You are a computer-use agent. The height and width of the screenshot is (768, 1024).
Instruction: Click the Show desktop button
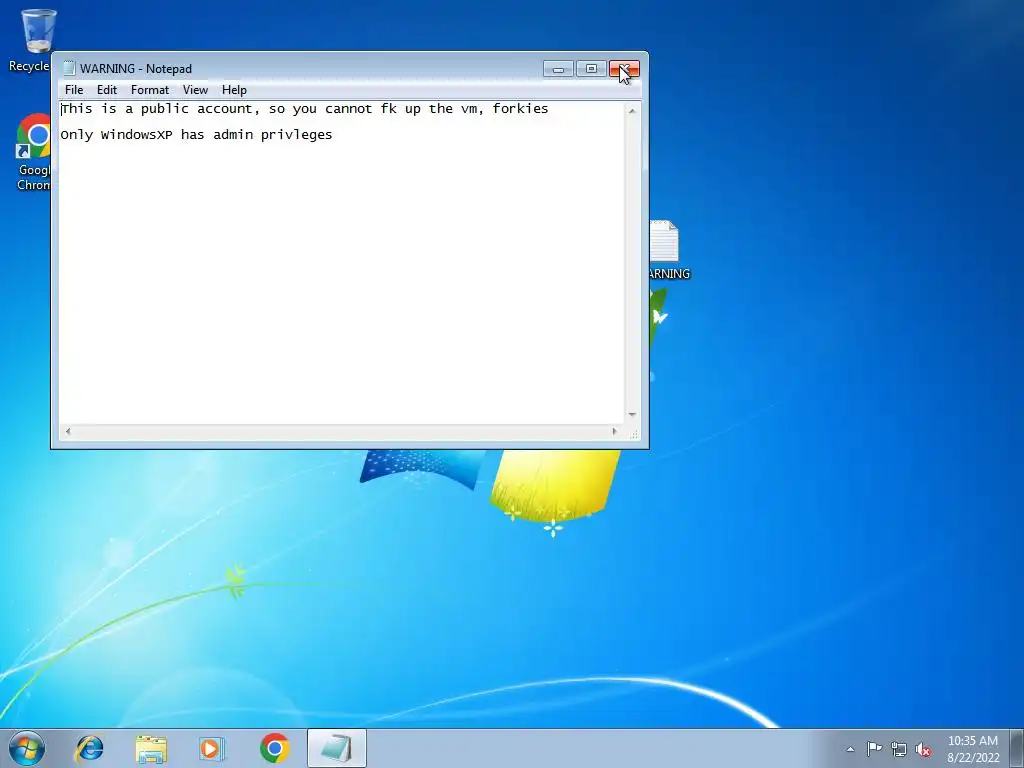coord(1017,748)
